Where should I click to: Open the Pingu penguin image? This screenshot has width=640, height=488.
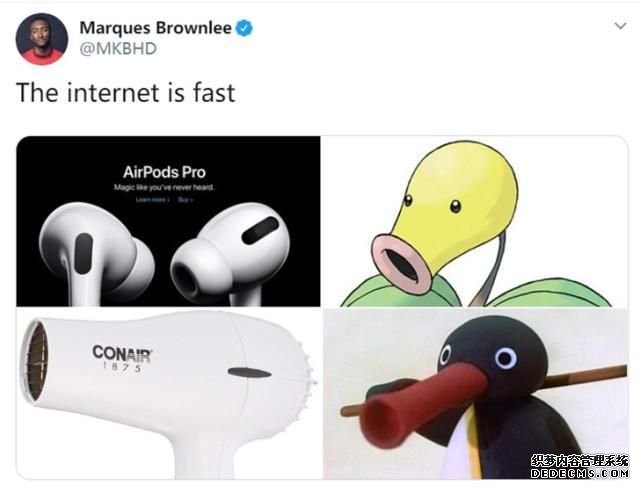(475, 393)
